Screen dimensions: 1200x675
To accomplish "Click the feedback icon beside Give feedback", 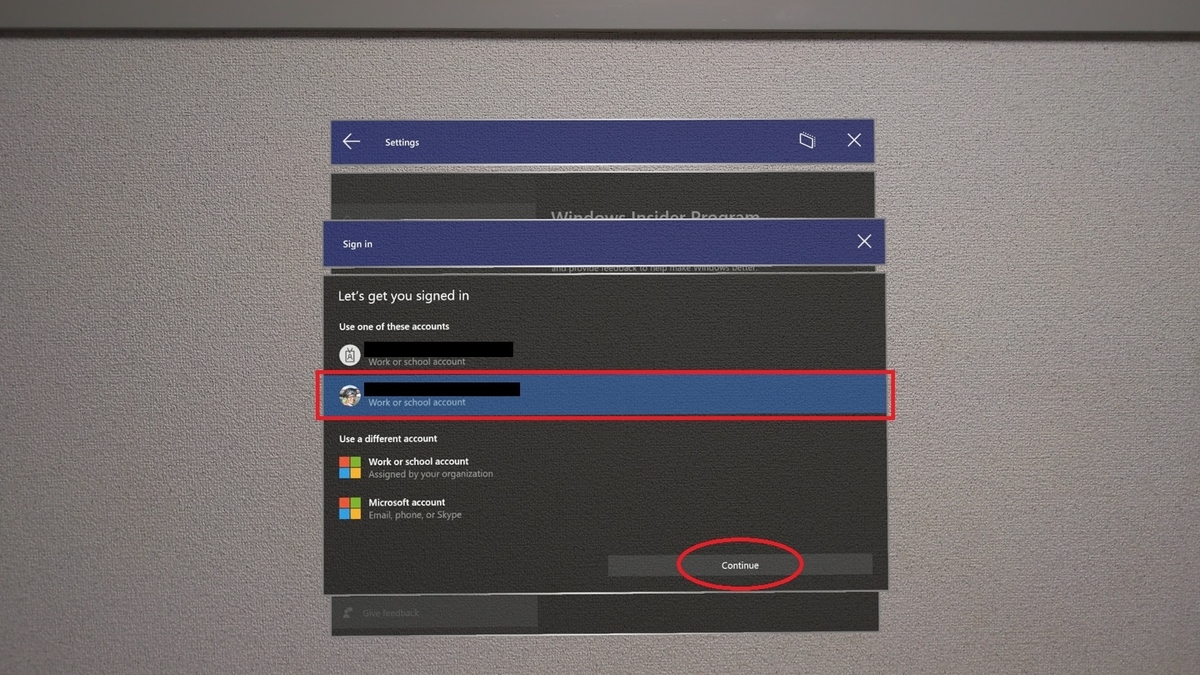I will coord(348,612).
